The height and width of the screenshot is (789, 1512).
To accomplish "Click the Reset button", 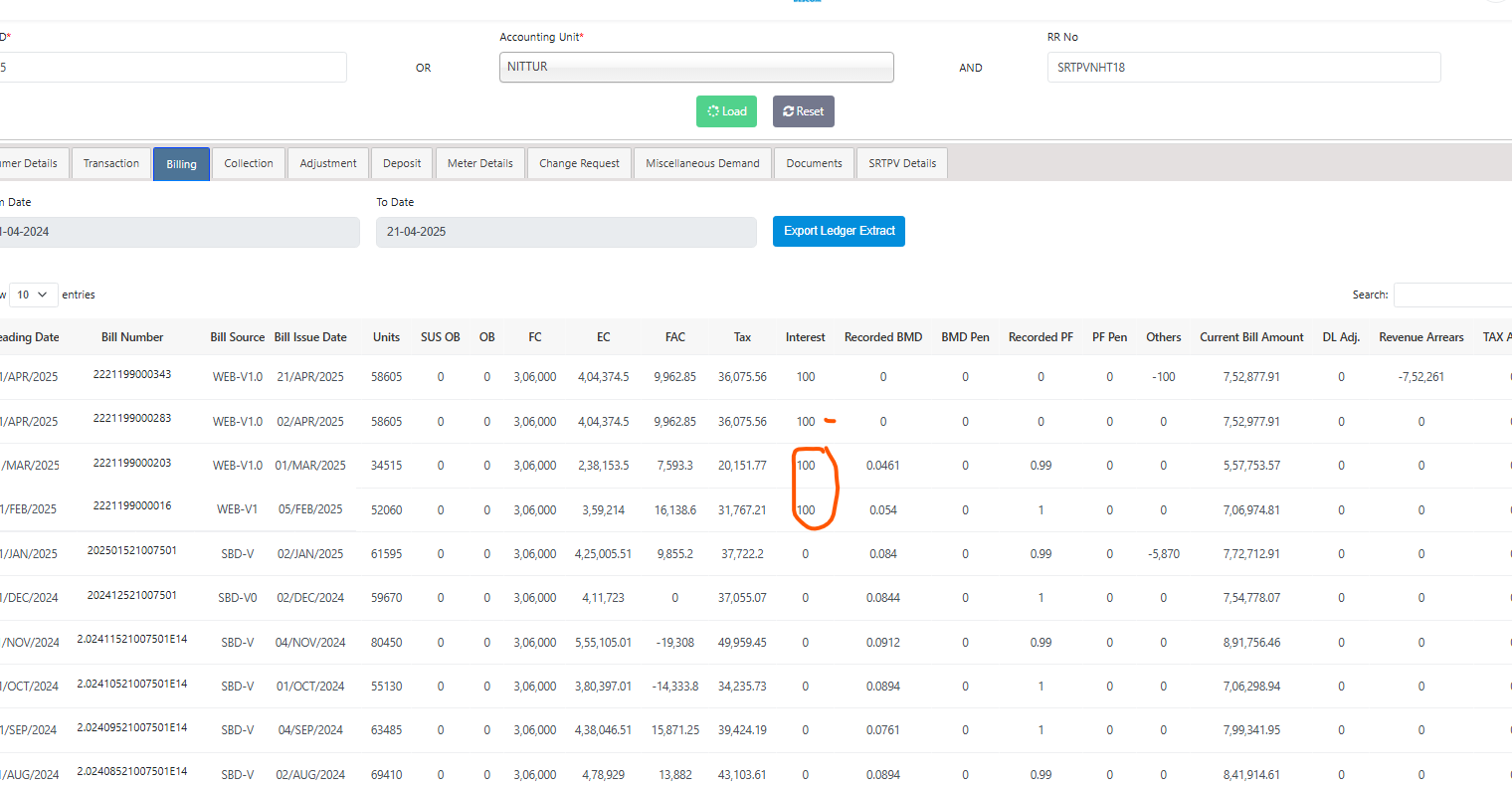I will tap(803, 111).
